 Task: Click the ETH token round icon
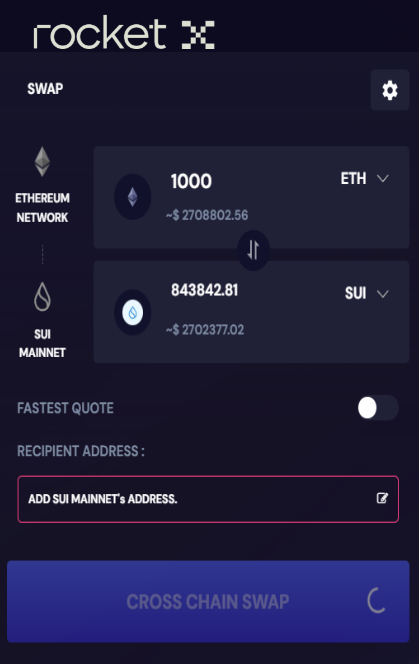pos(133,197)
